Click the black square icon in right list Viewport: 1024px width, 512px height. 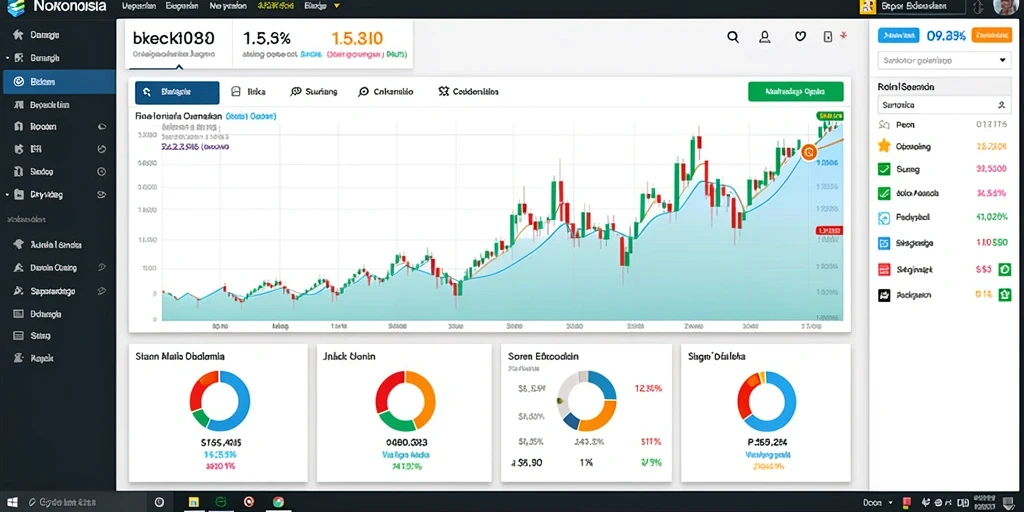[884, 295]
